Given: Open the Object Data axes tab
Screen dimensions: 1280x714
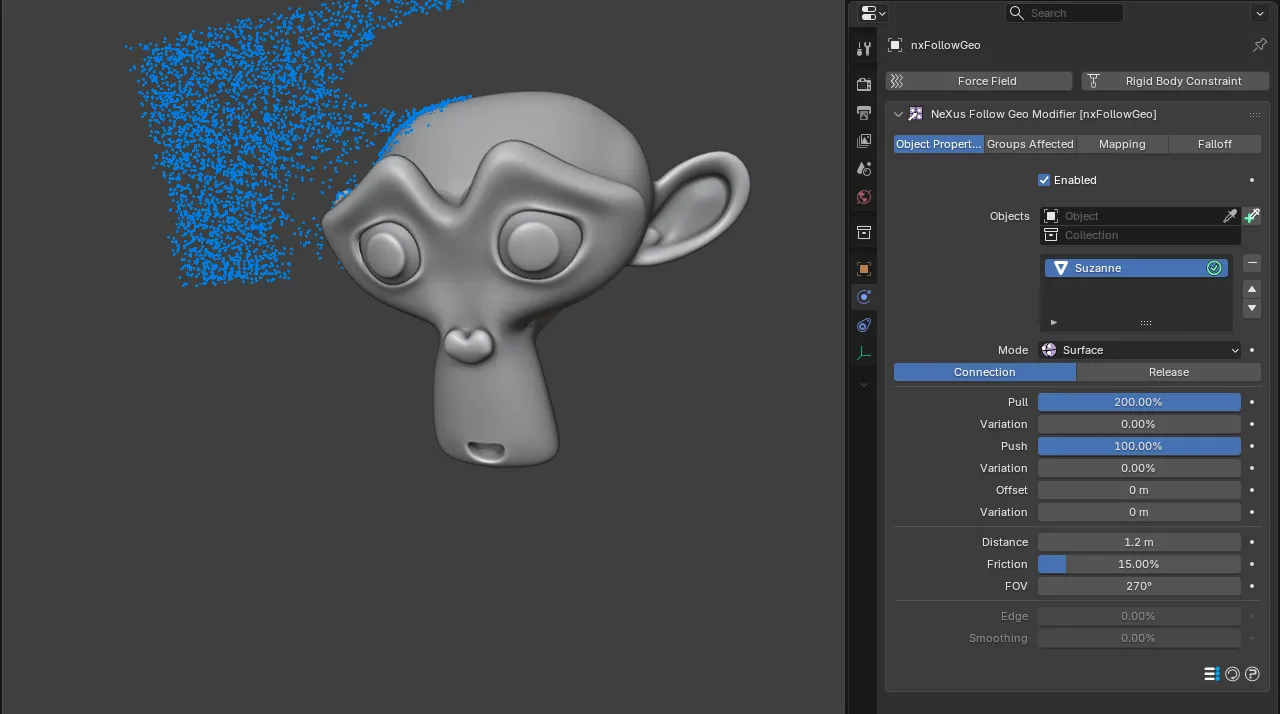Looking at the screenshot, I should point(864,353).
